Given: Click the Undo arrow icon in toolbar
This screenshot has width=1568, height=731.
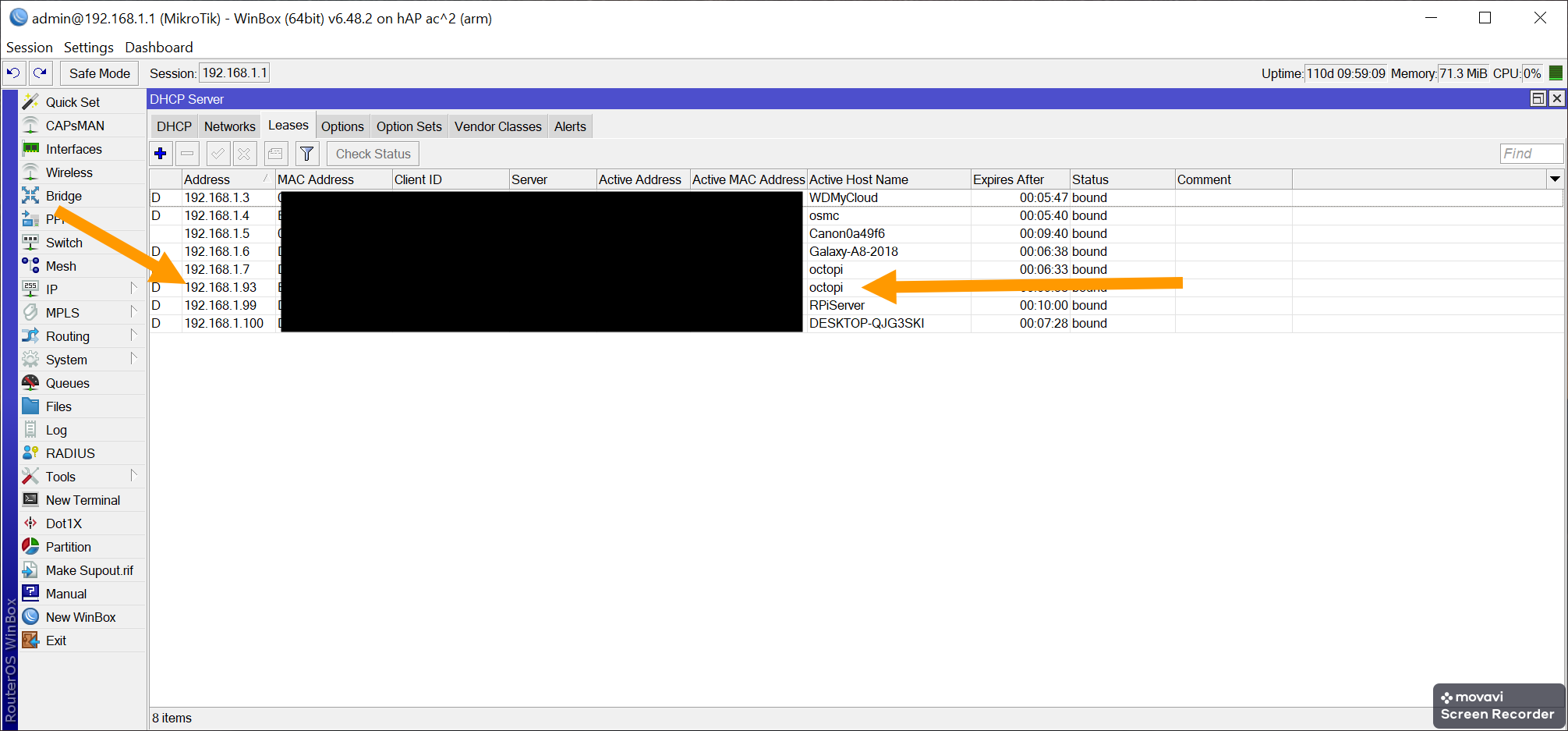Looking at the screenshot, I should click(x=13, y=73).
